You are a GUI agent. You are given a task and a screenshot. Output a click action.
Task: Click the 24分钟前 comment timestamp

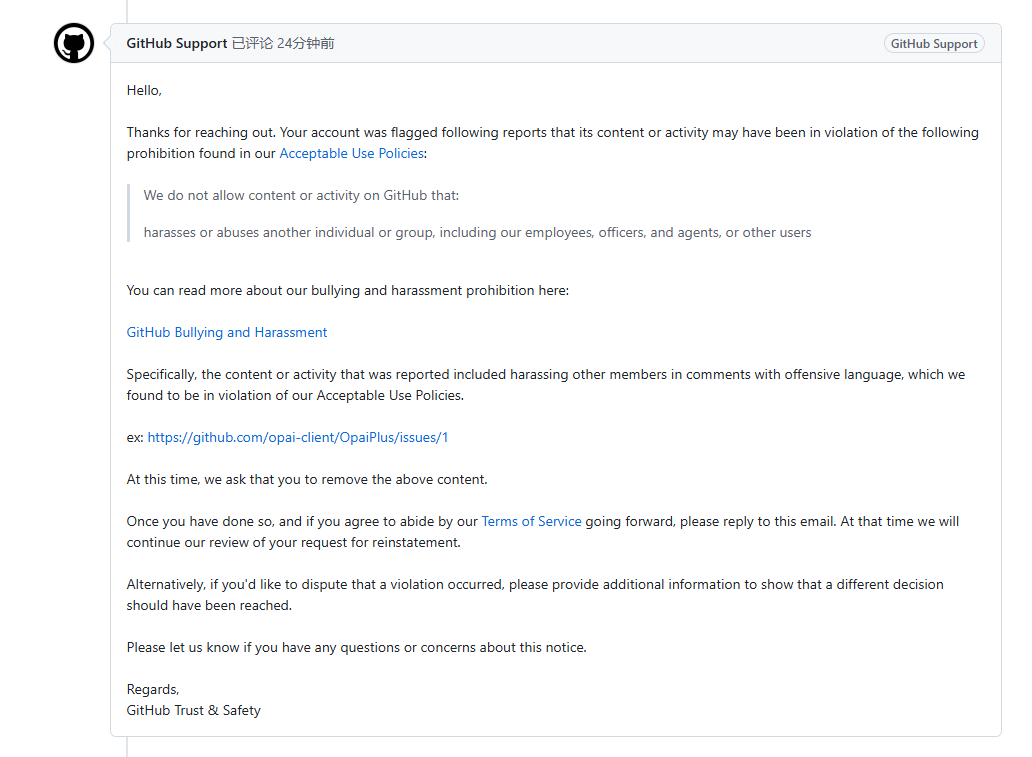pyautogui.click(x=305, y=43)
